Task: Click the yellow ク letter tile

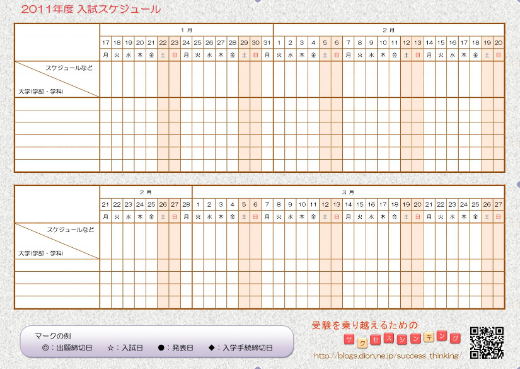Action: tap(362, 343)
